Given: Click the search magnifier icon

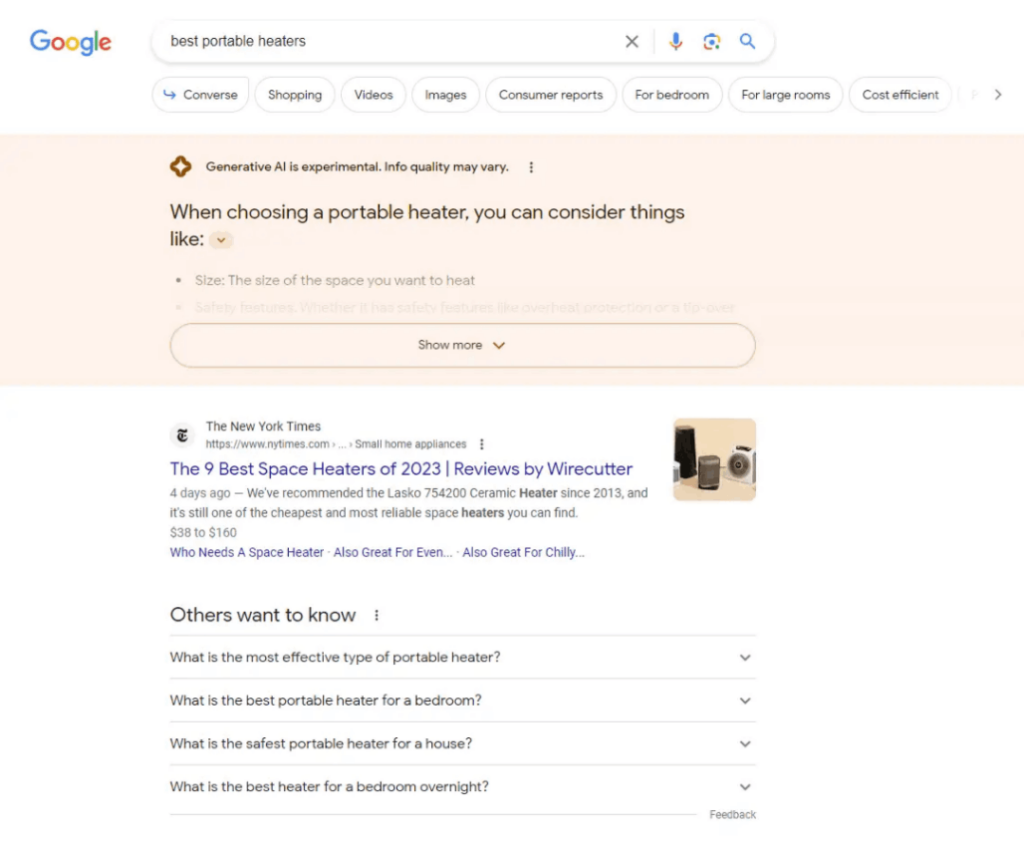Looking at the screenshot, I should (747, 41).
